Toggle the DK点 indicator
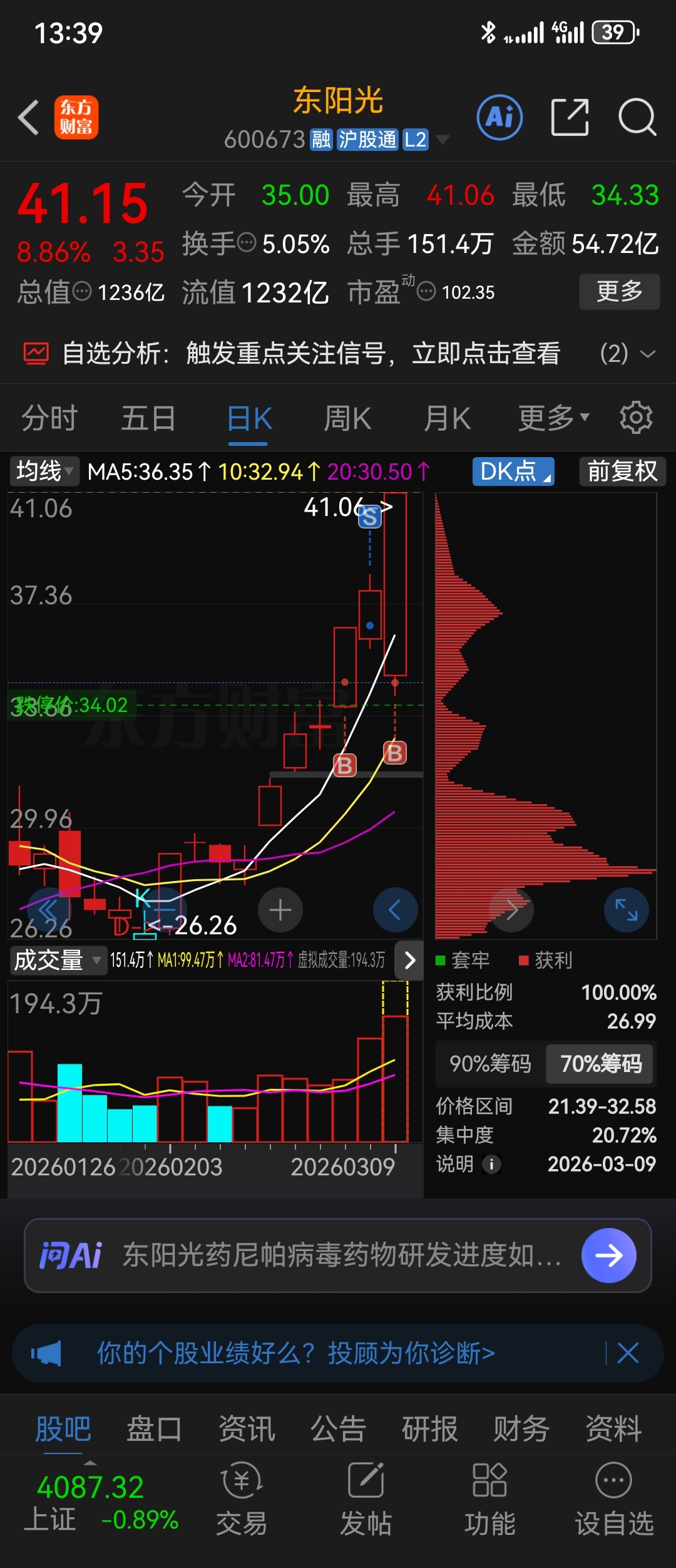676x1568 pixels. pos(513,471)
